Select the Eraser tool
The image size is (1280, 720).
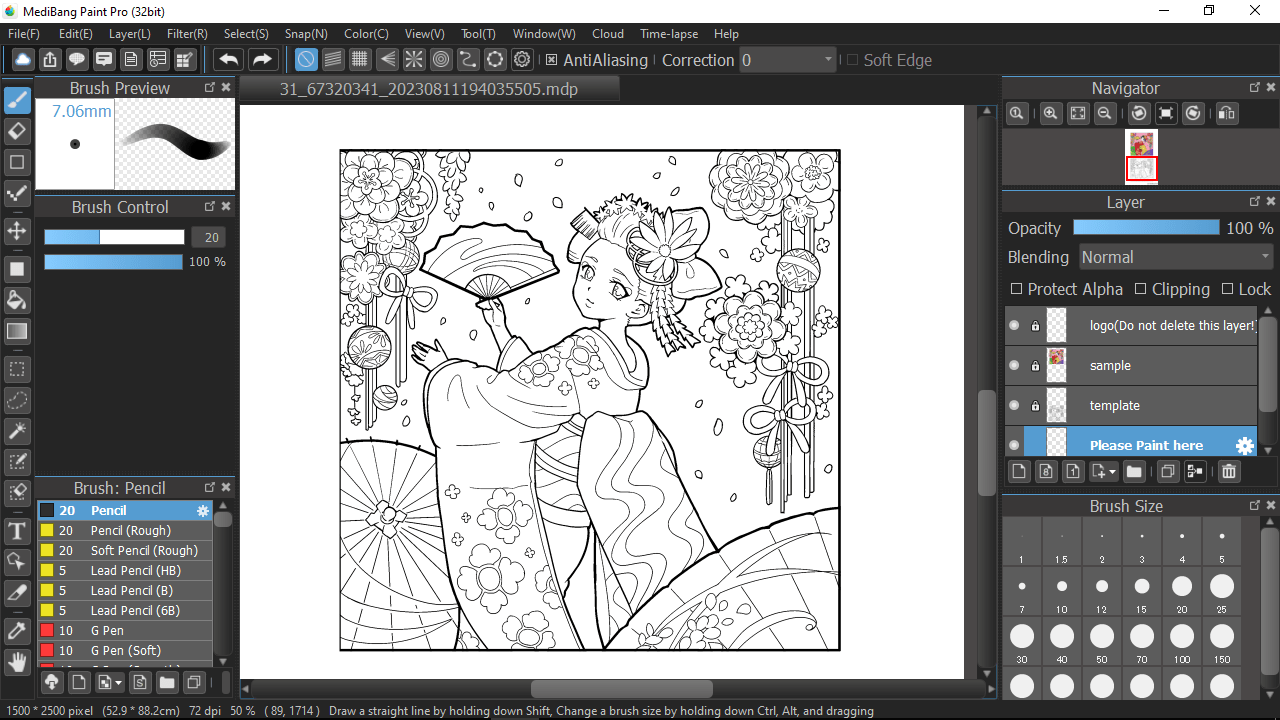click(x=17, y=131)
